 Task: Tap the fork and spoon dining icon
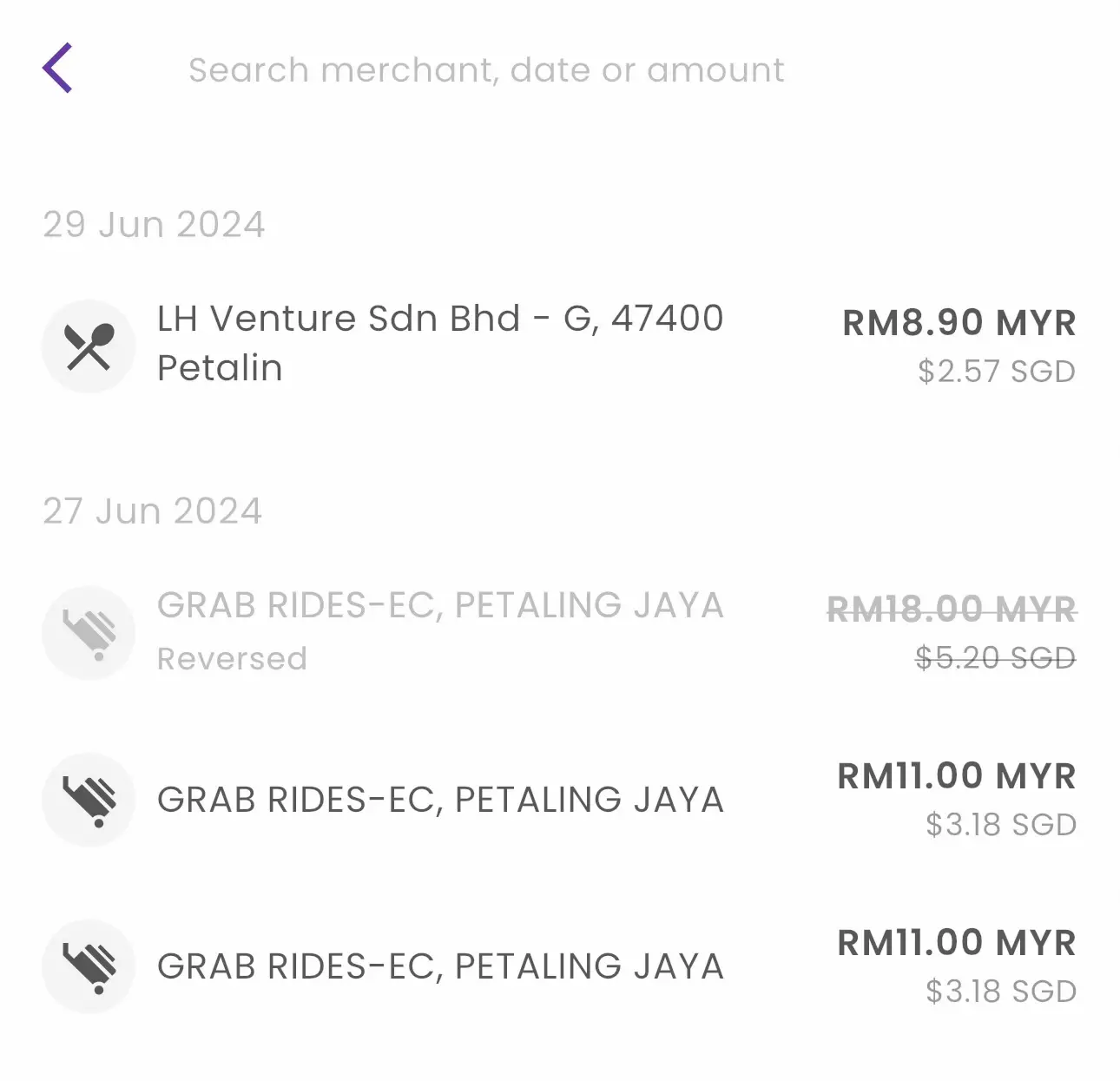[89, 346]
